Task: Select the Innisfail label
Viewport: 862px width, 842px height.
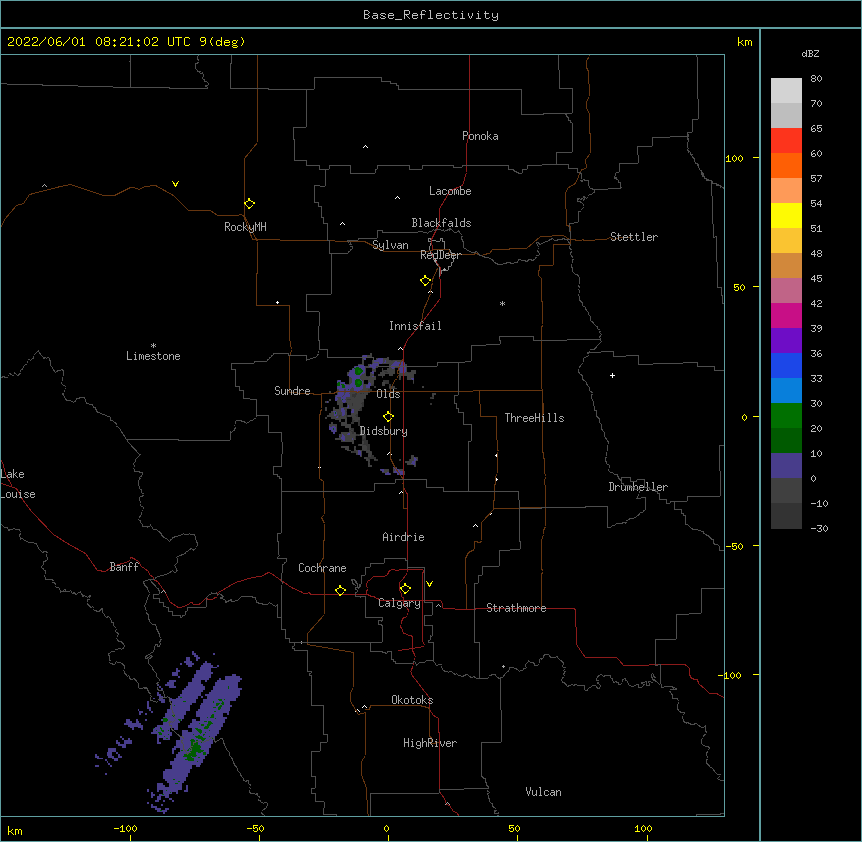Action: click(415, 326)
